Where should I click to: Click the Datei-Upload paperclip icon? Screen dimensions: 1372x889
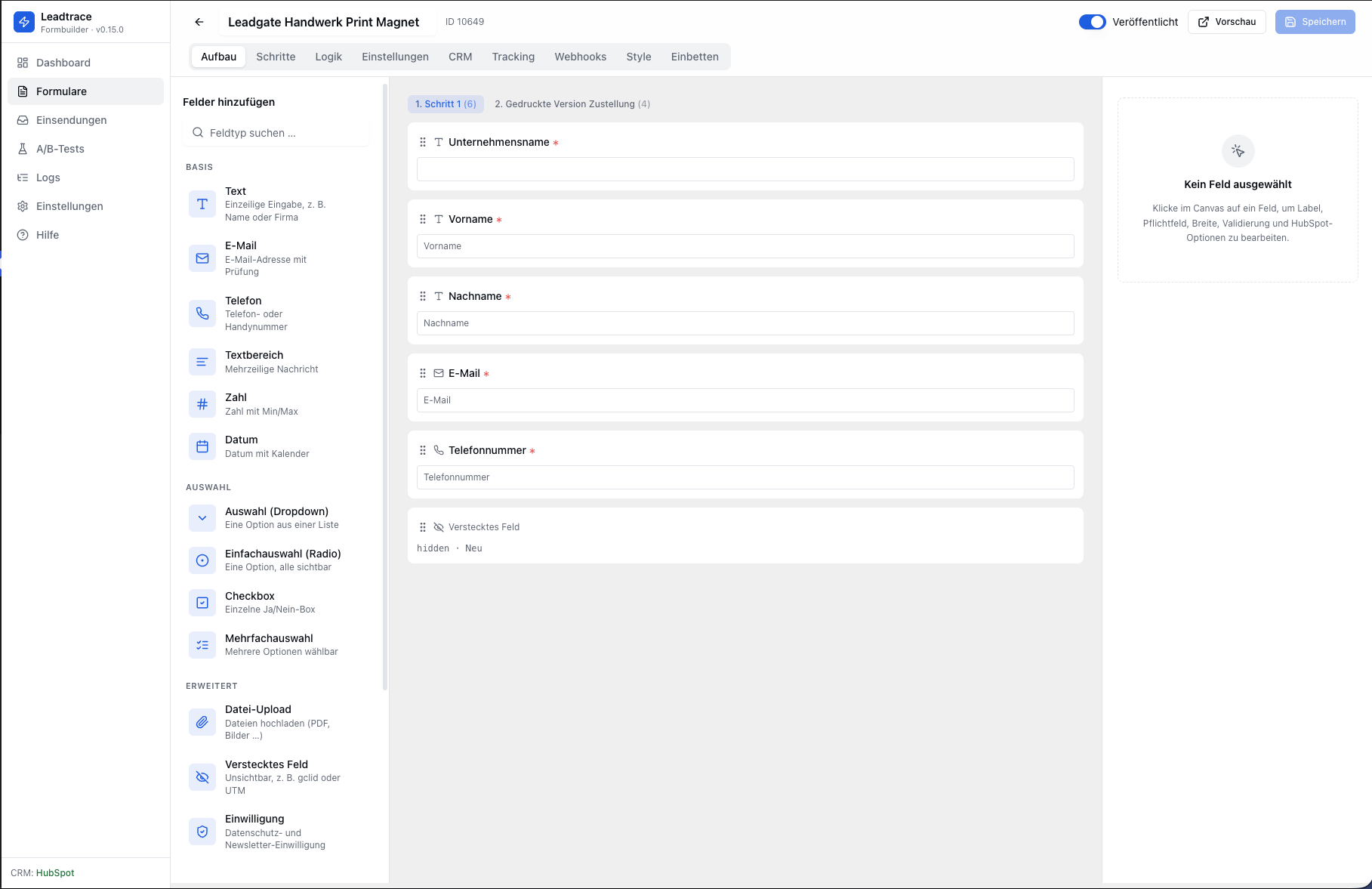202,722
